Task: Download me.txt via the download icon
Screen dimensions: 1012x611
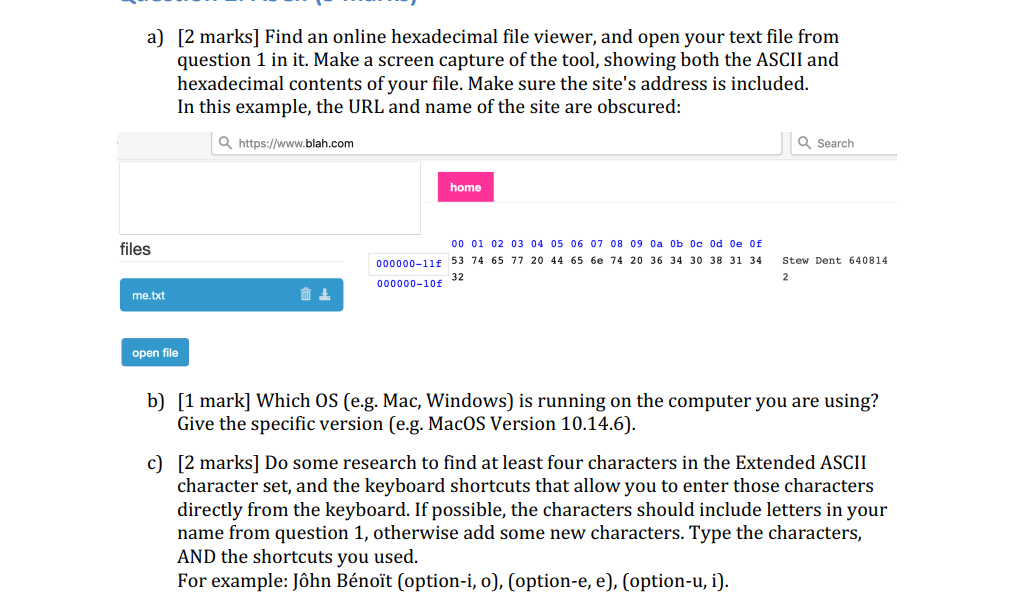Action: point(325,294)
